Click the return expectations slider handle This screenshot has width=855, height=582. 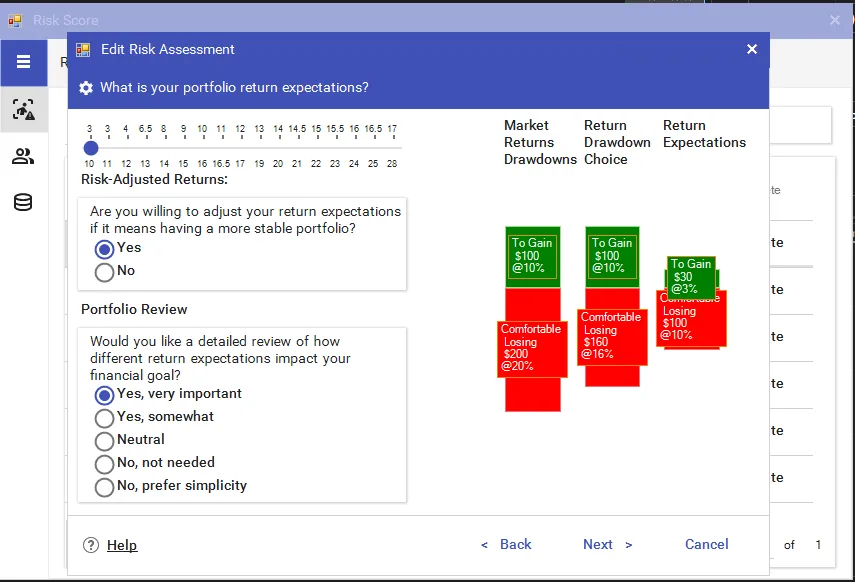click(91, 148)
